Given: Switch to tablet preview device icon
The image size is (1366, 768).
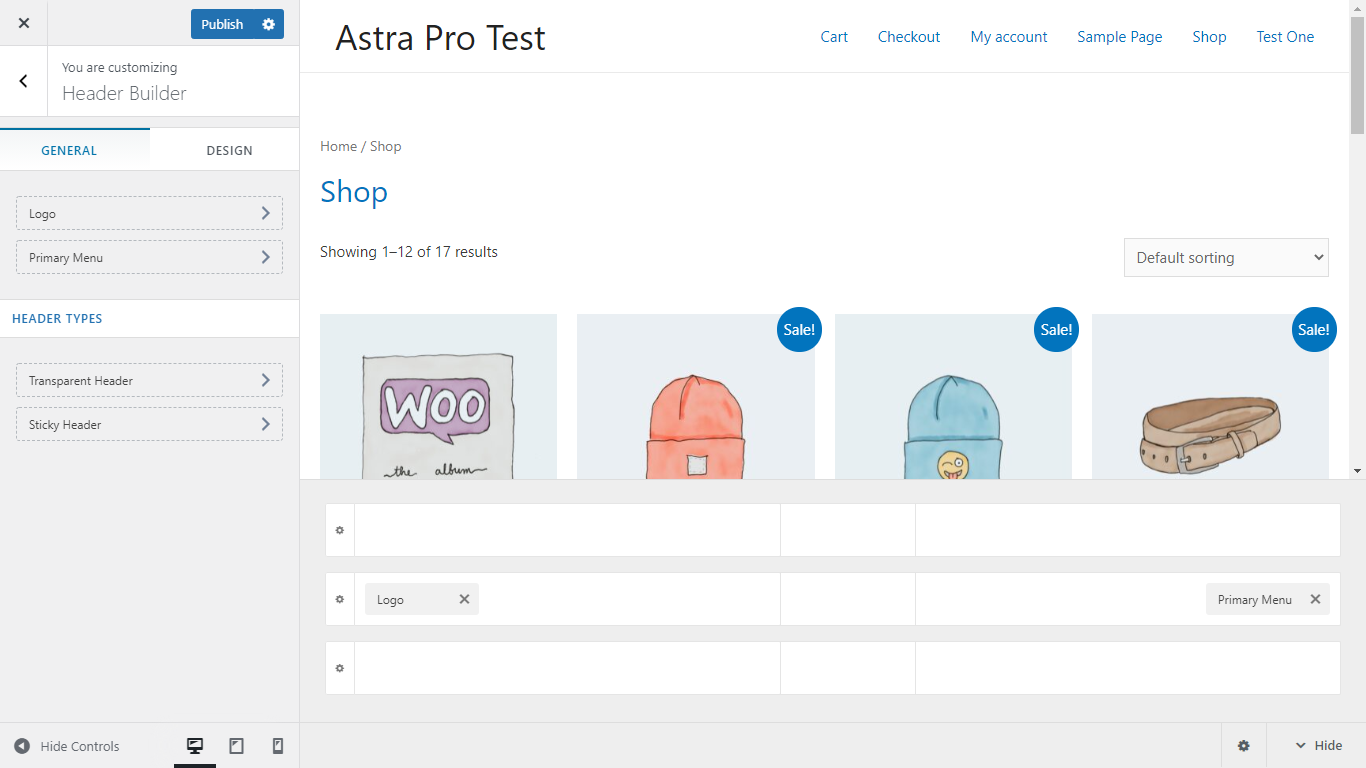Looking at the screenshot, I should [237, 746].
